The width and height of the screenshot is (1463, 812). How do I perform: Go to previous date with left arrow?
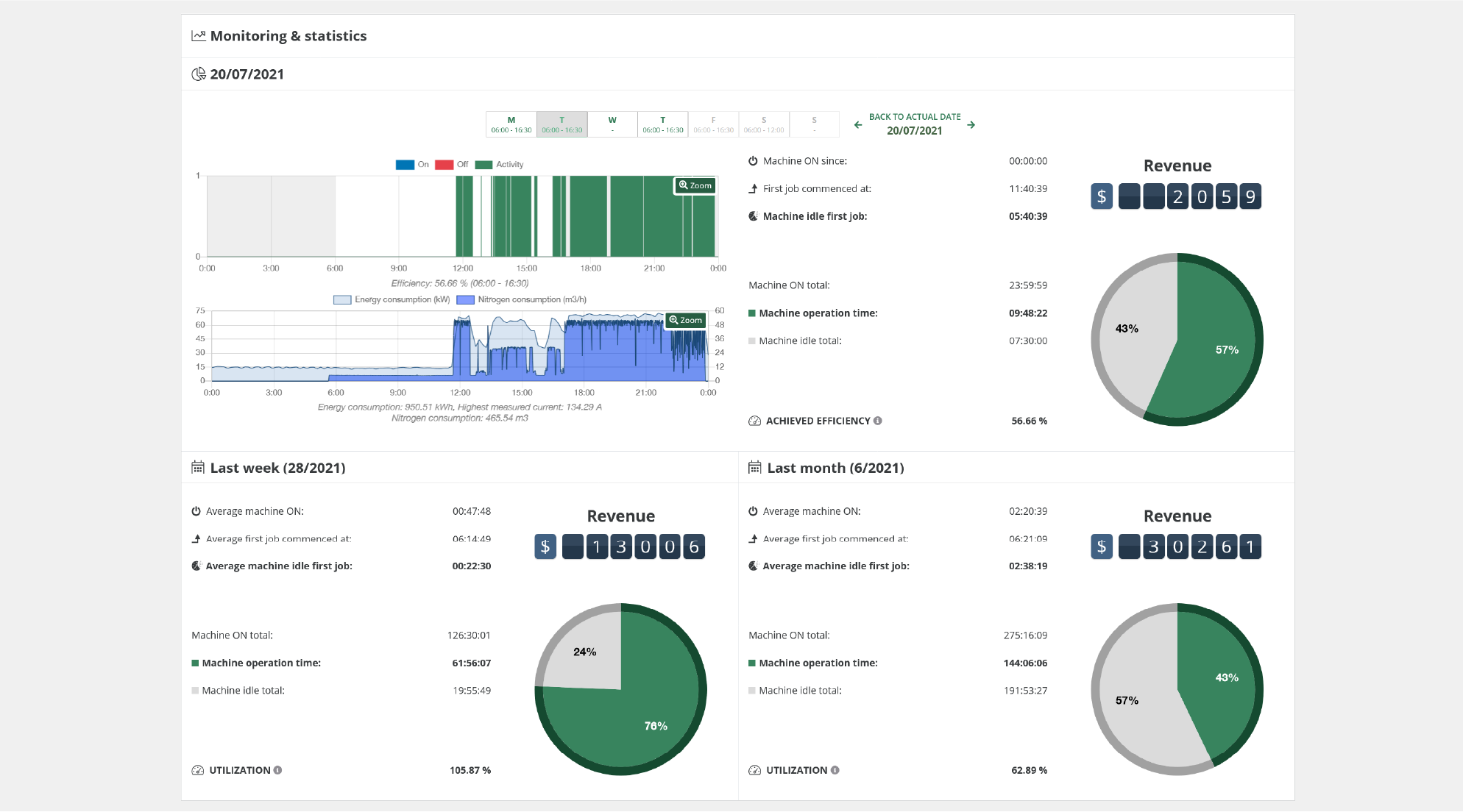click(x=858, y=125)
